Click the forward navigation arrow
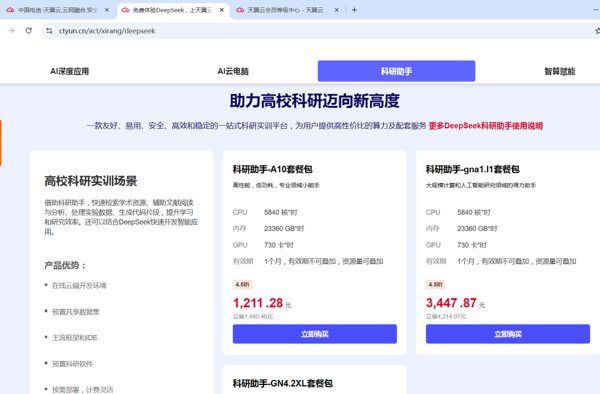The width and height of the screenshot is (600, 394). pyautogui.click(x=11, y=31)
